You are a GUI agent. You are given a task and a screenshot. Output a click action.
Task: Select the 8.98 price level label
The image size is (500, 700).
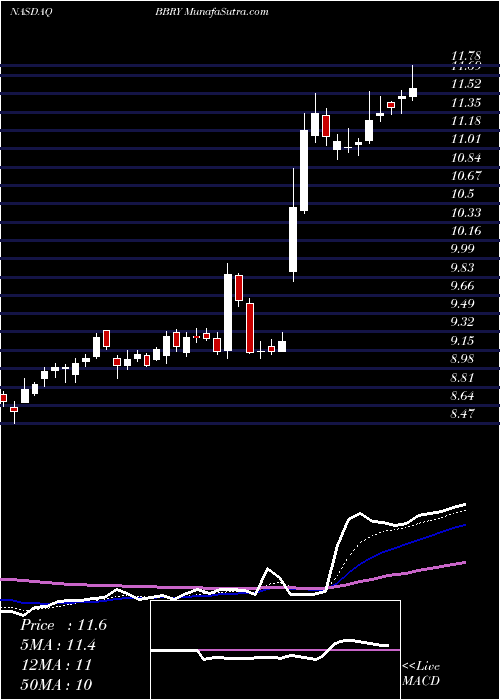point(463,359)
